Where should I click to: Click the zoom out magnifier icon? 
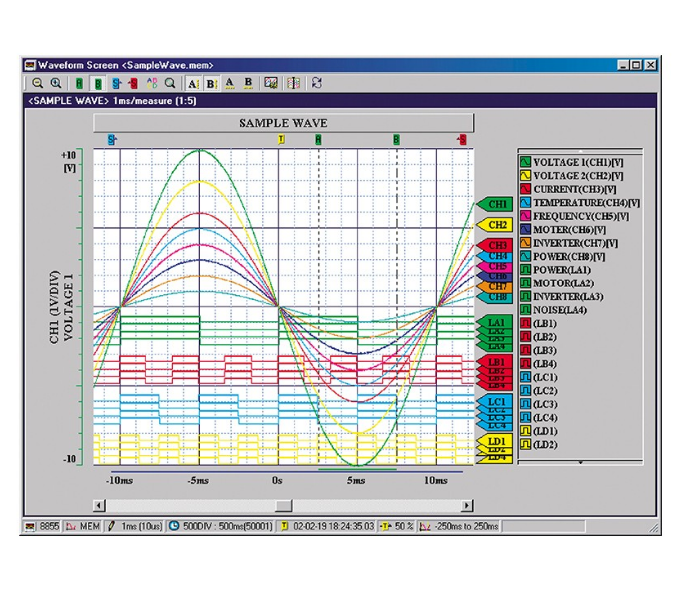click(x=37, y=84)
